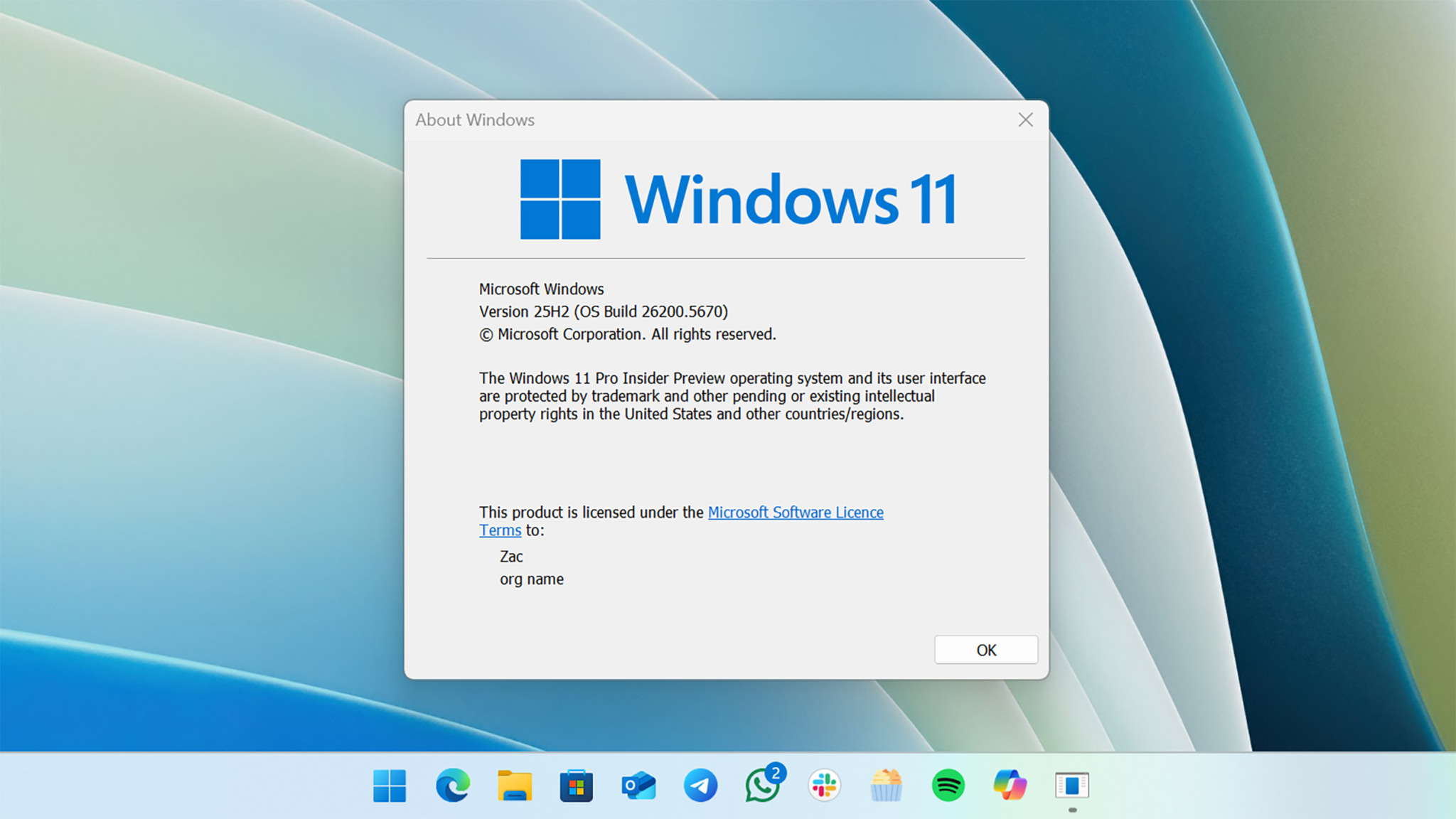Start Spotify from the taskbar
The image size is (1456, 819).
click(948, 786)
